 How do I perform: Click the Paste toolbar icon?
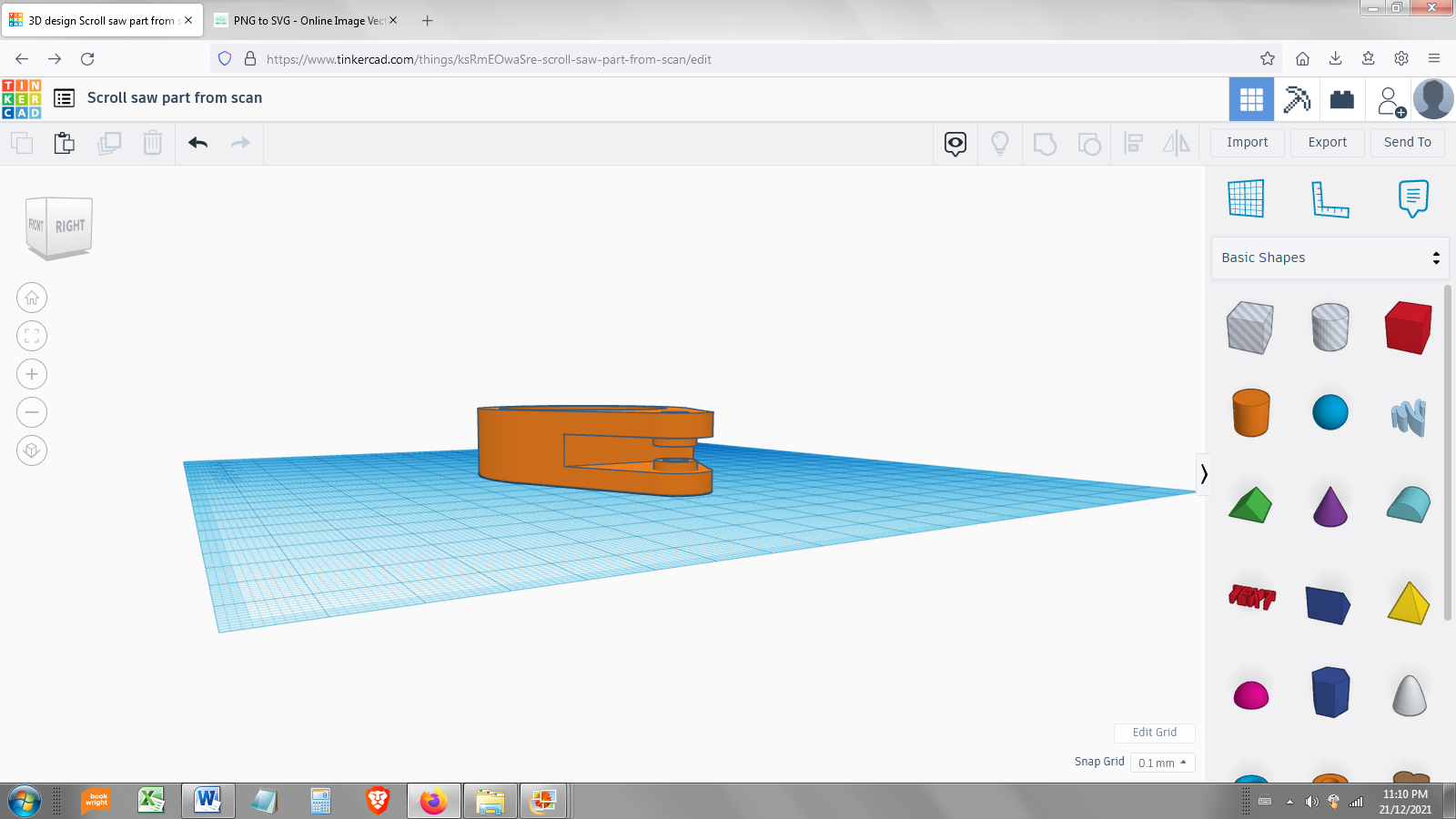point(64,143)
